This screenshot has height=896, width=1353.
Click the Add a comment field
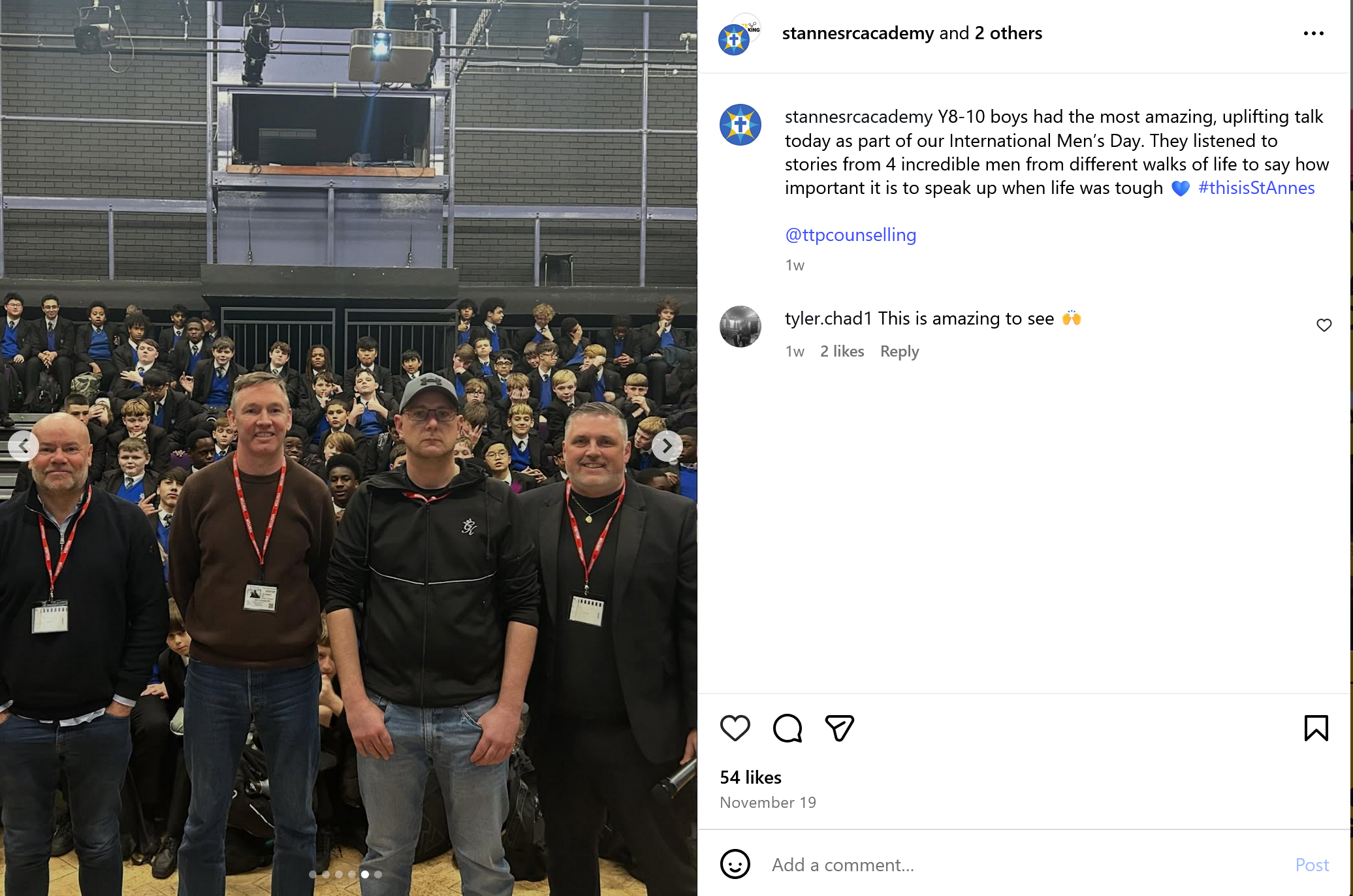1025,865
